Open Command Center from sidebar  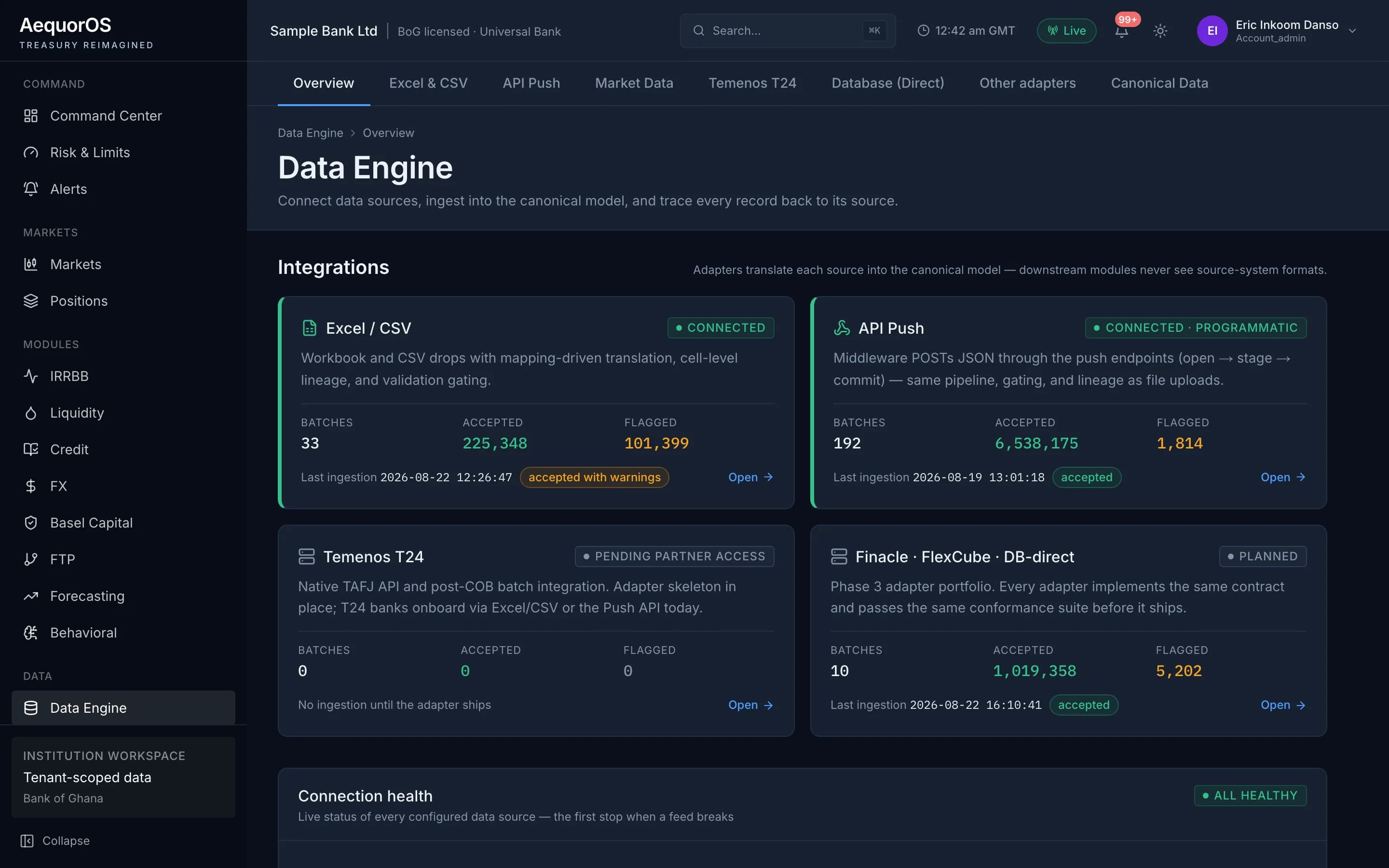tap(123, 116)
